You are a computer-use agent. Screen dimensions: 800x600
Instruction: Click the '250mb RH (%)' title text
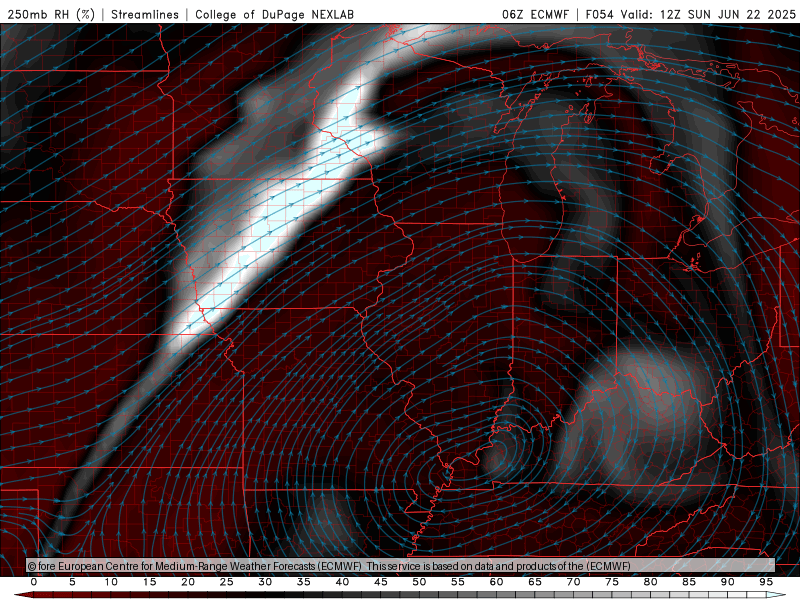(x=52, y=14)
